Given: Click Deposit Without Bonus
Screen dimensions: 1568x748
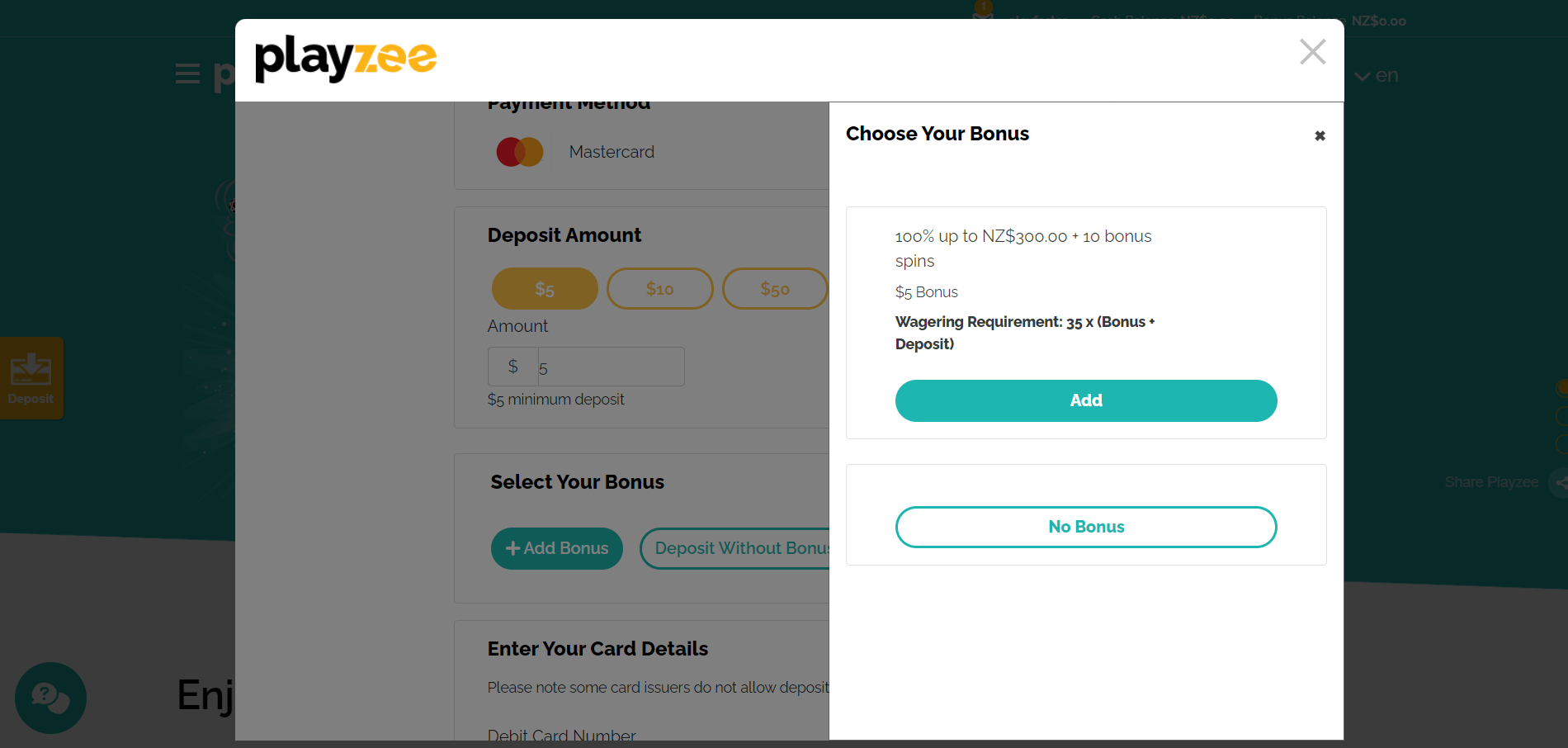Looking at the screenshot, I should 734,548.
